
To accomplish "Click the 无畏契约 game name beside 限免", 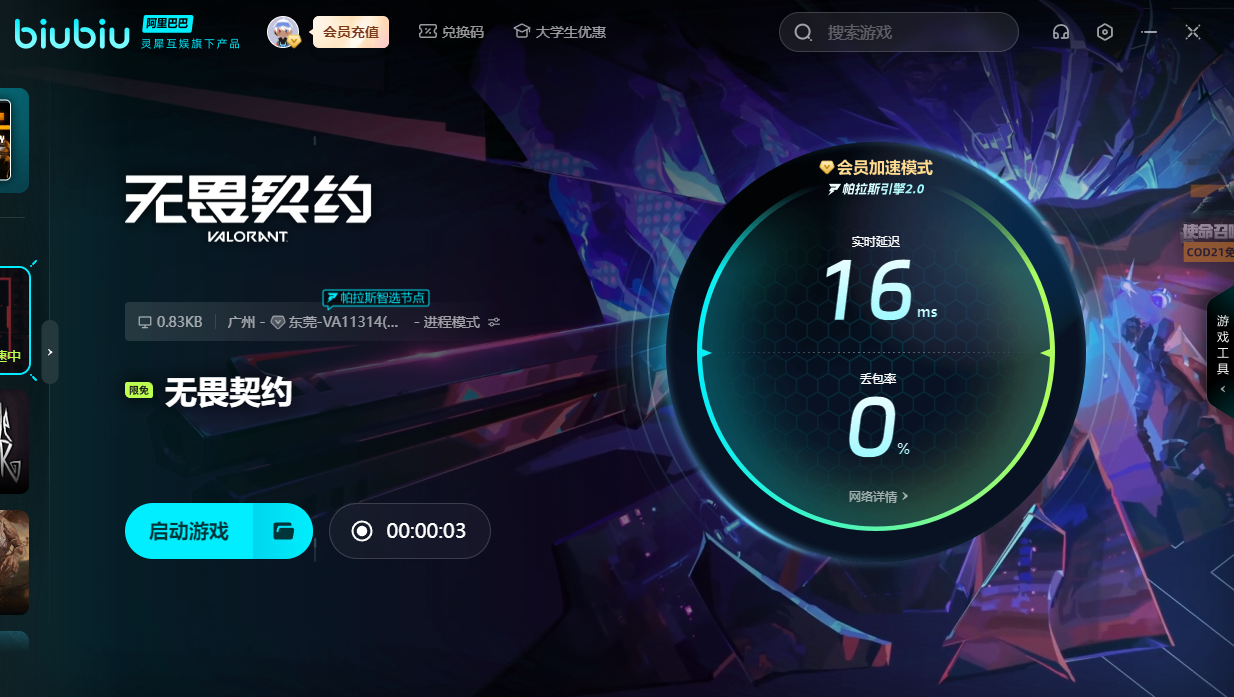I will click(228, 392).
